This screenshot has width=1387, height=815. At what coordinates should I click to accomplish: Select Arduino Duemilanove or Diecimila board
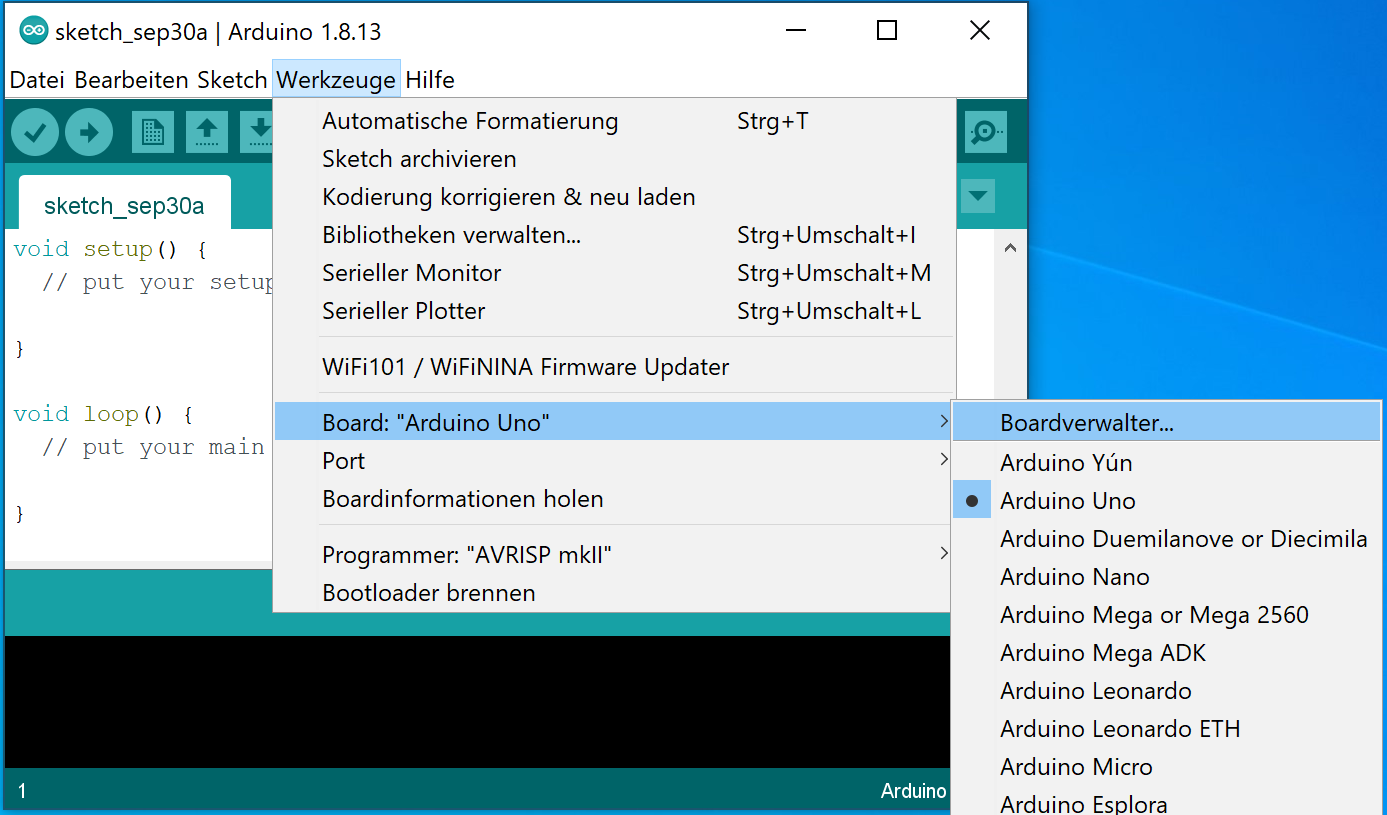tap(1166, 539)
